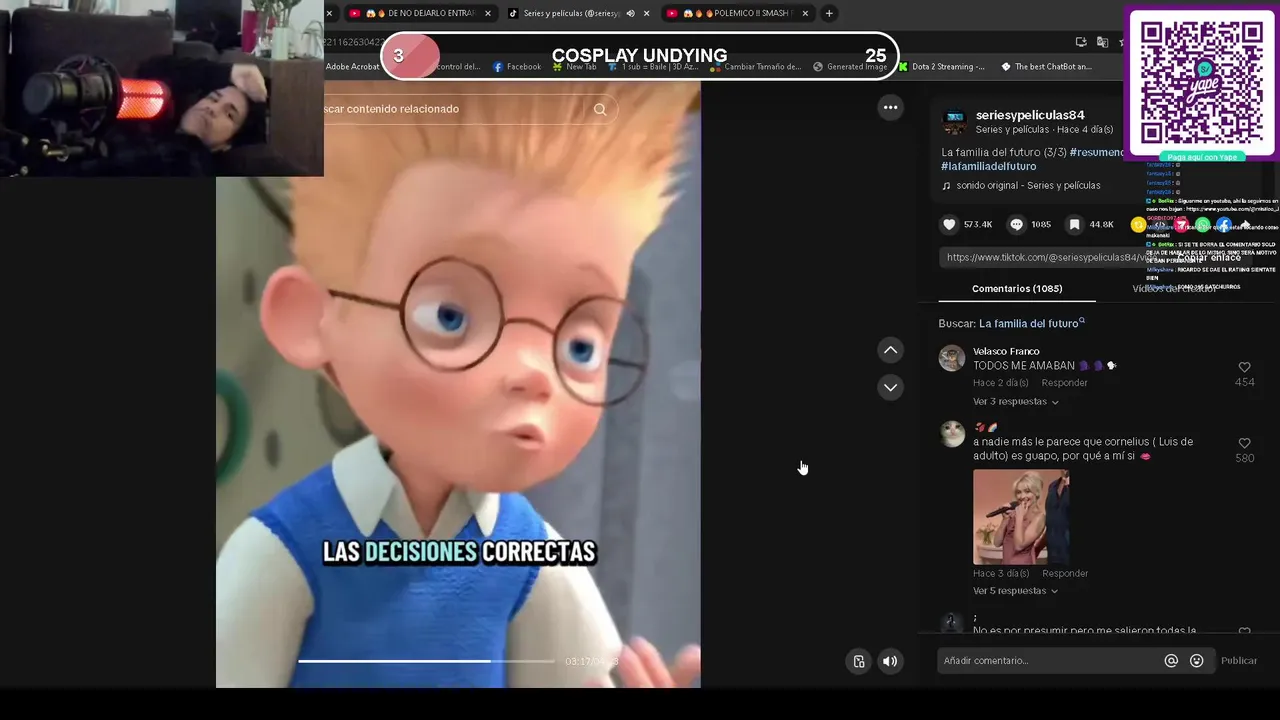Open Adobe Acrobat bookmark

(x=352, y=67)
